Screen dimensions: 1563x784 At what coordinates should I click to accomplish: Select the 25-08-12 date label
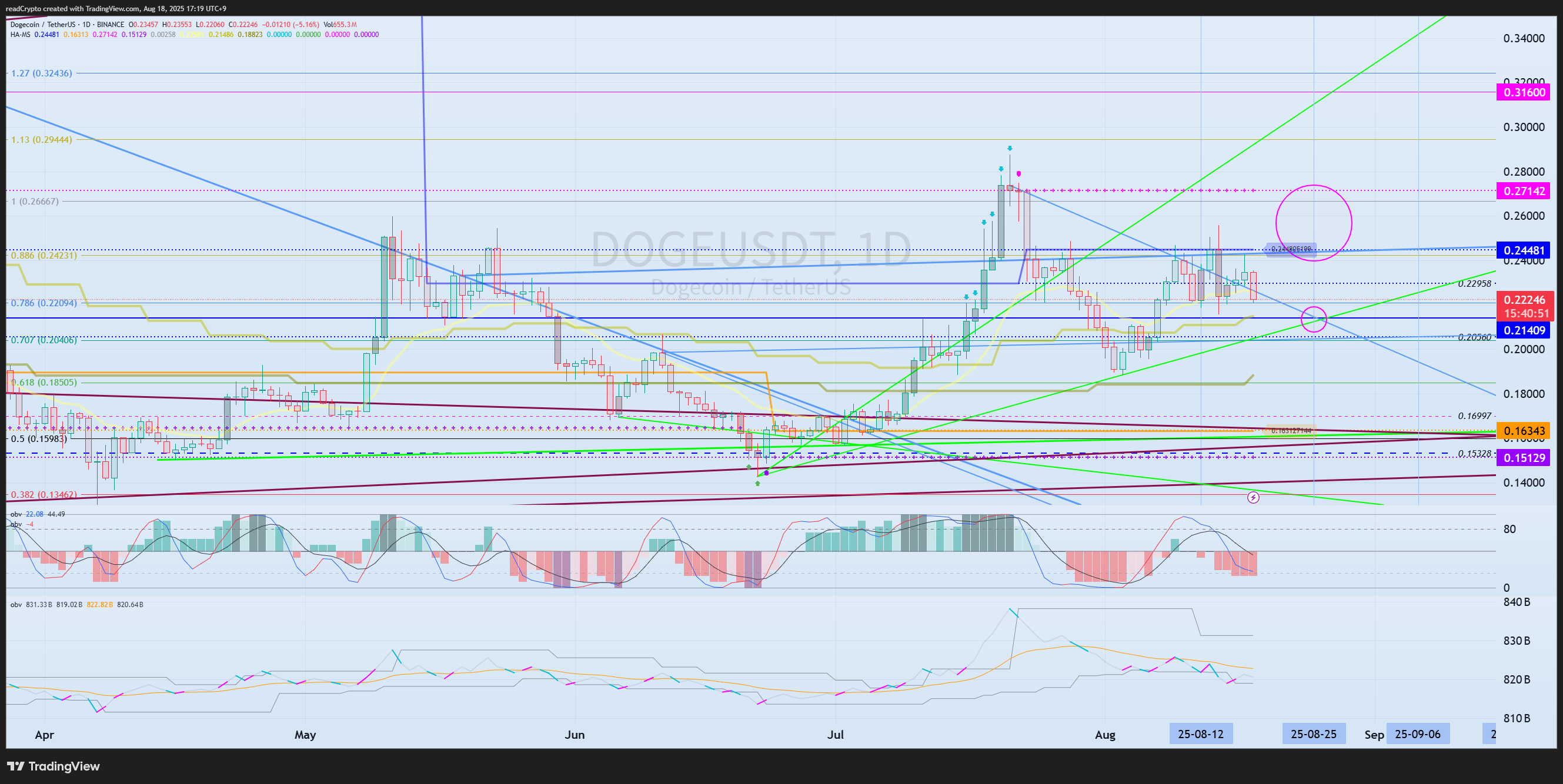(1201, 734)
